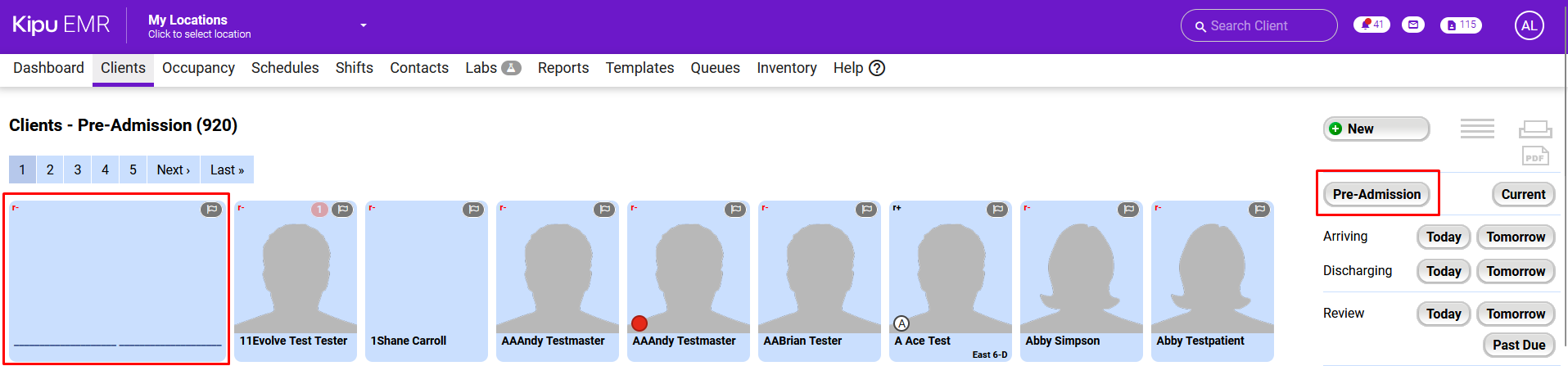Toggle the Current clients filter
This screenshot has height=366, width=1568.
tap(1523, 194)
